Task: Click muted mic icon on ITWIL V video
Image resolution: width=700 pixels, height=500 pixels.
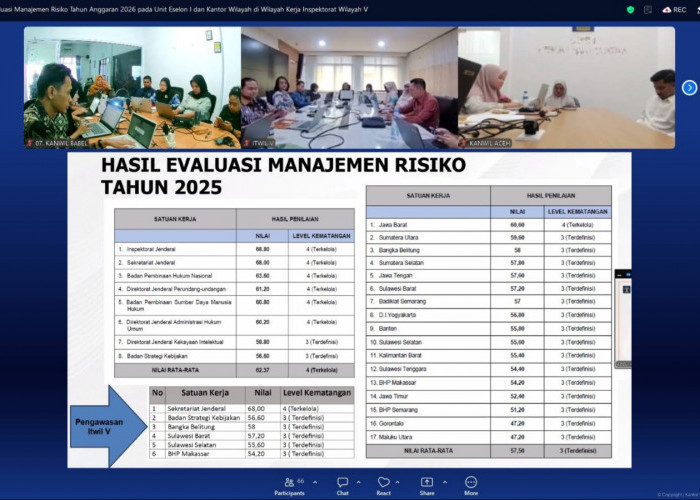Action: tap(246, 143)
